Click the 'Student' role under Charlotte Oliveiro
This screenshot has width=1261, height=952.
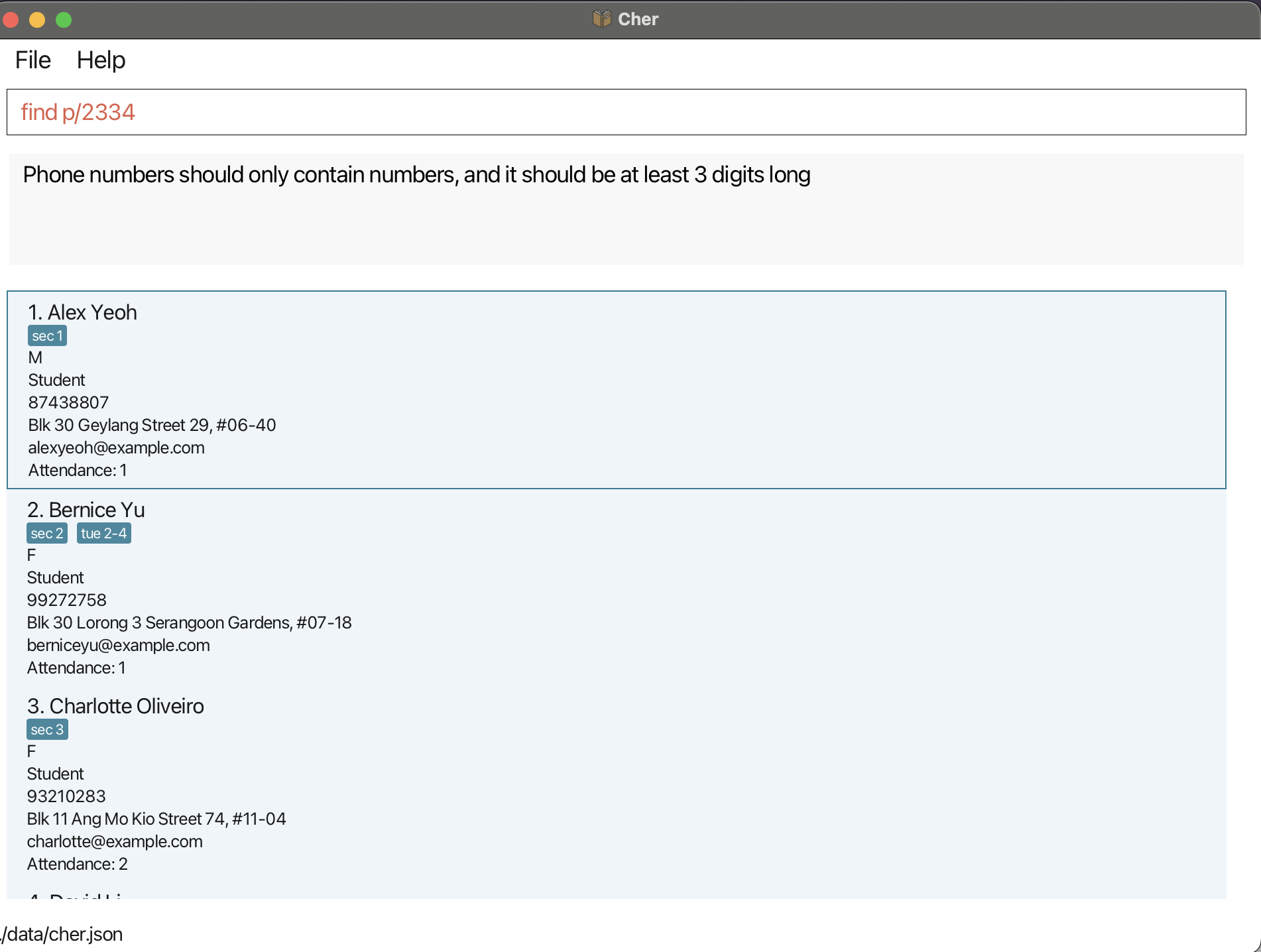[55, 774]
